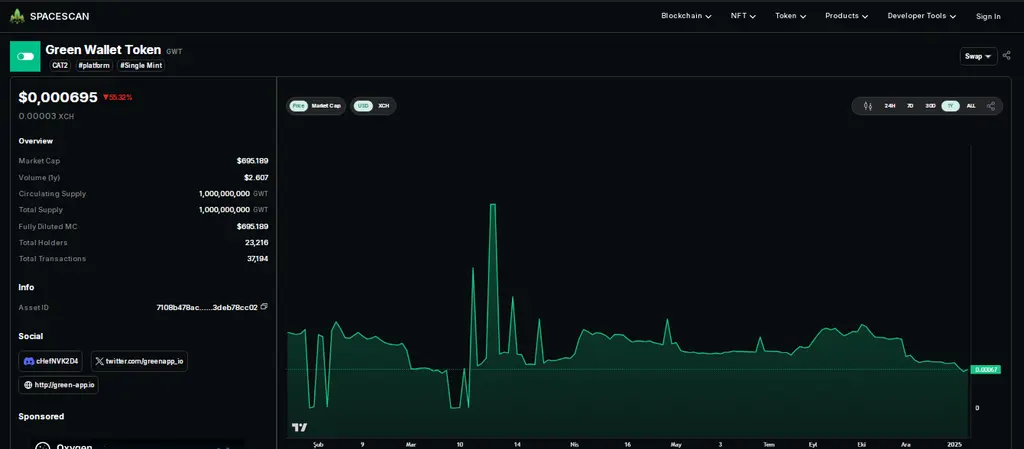Image resolution: width=1024 pixels, height=449 pixels.
Task: Open the Products dropdown menu
Action: pos(846,16)
